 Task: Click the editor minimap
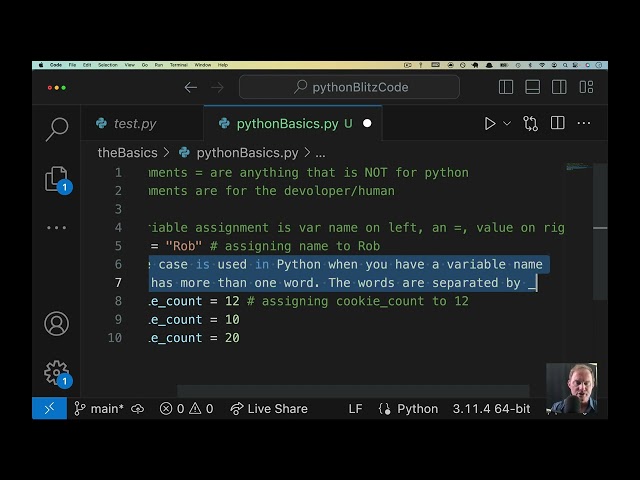point(578,167)
